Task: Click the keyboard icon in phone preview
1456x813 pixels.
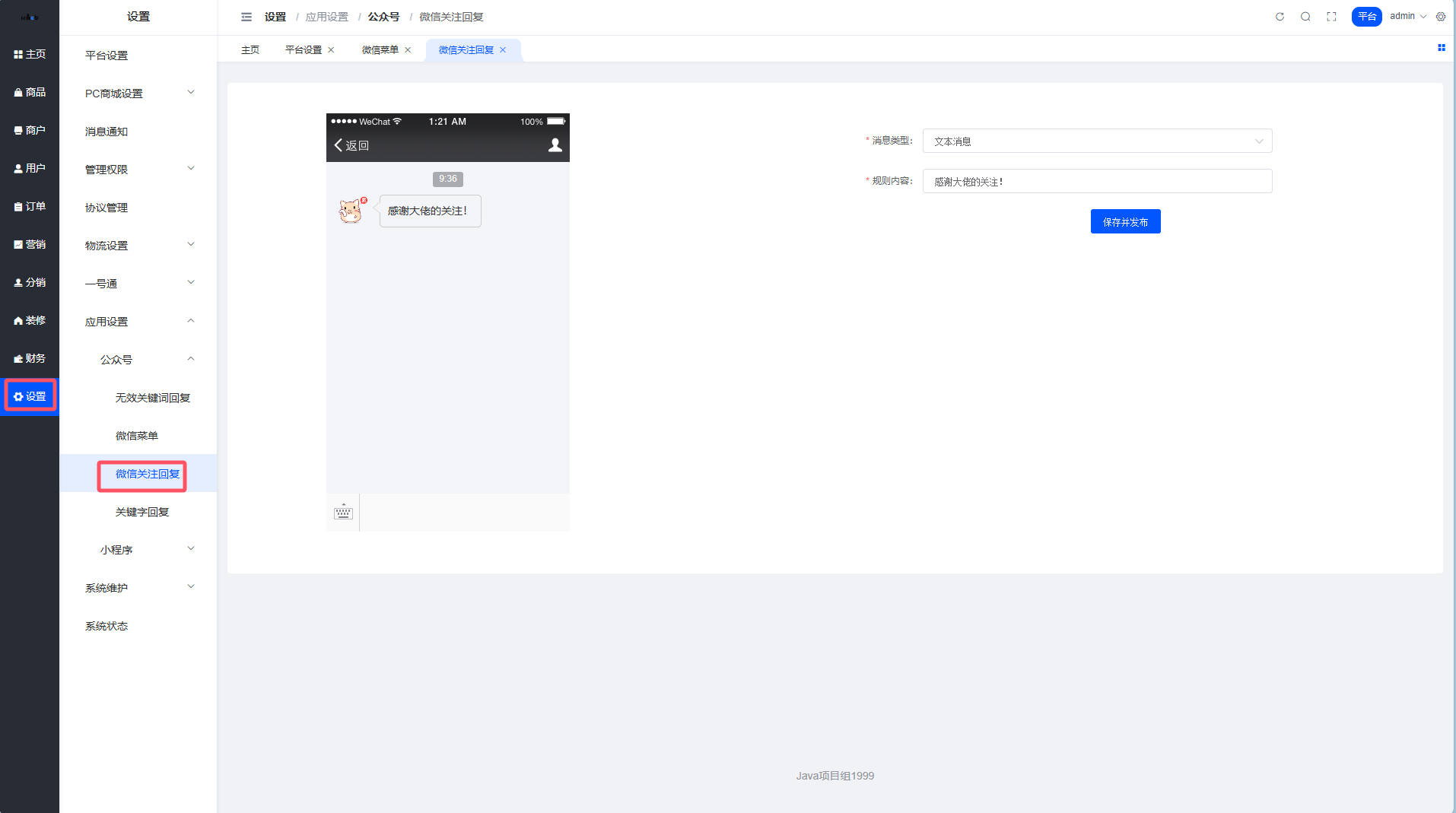Action: pos(343,513)
